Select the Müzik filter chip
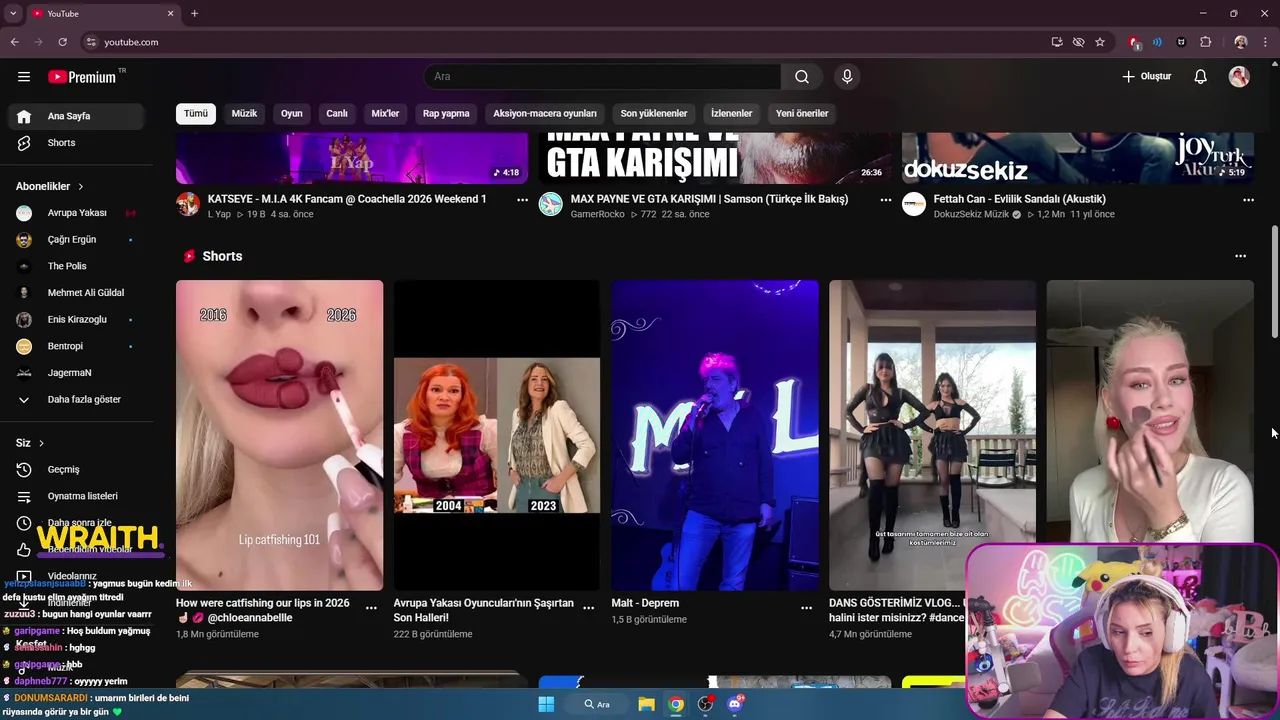1280x720 pixels. tap(244, 114)
